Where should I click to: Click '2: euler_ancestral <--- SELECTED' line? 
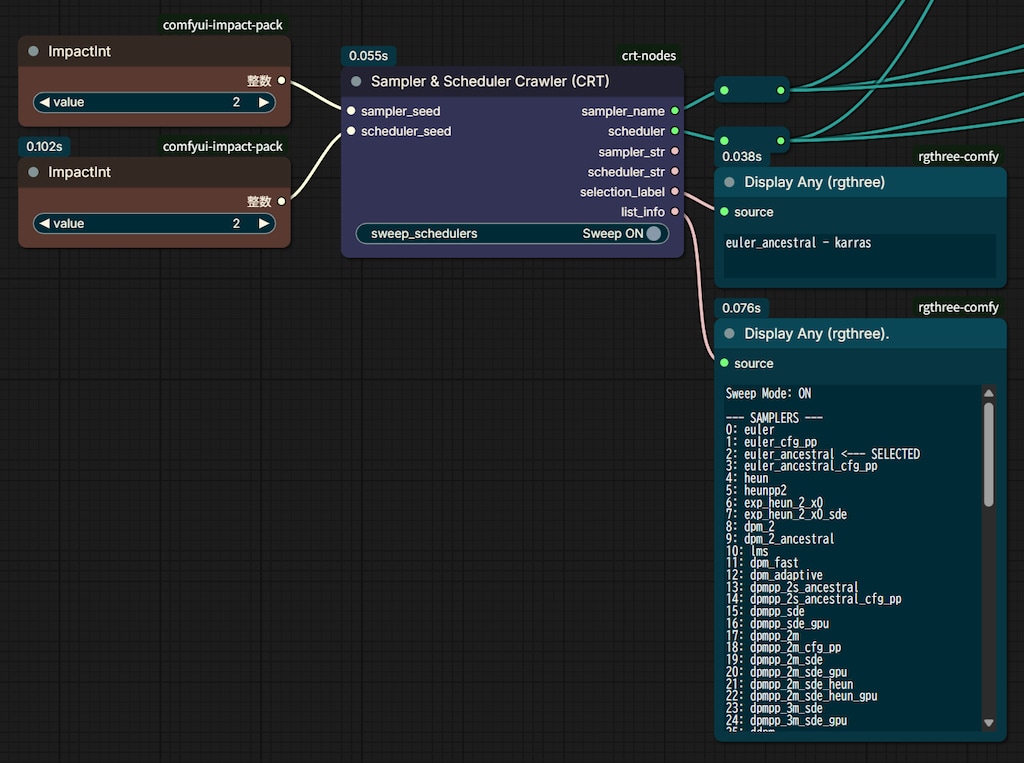click(823, 454)
